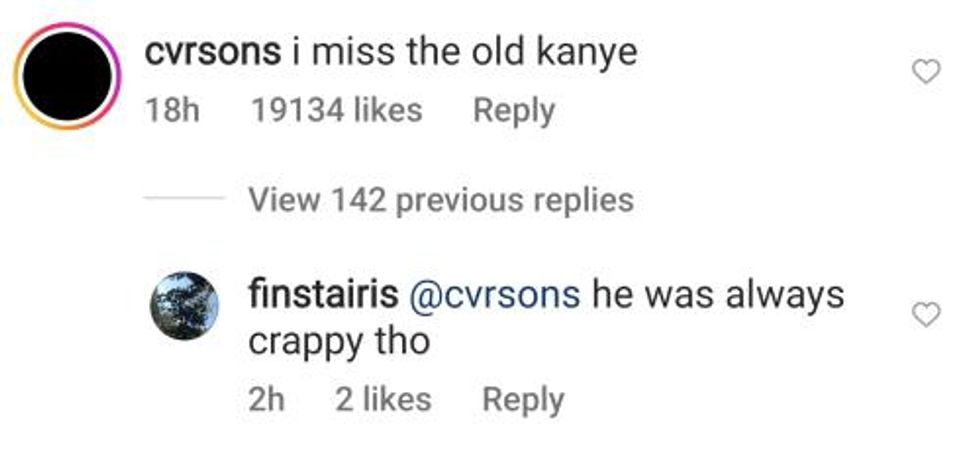Expand View 142 previous replies

440,200
